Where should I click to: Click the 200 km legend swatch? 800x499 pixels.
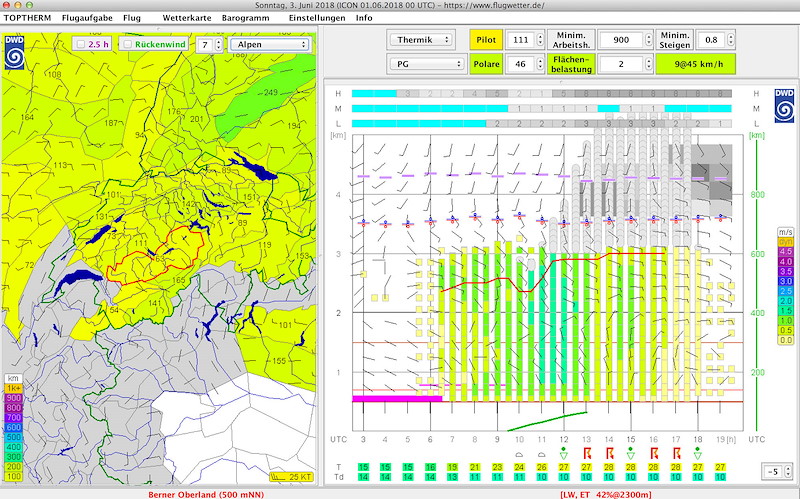tap(14, 466)
